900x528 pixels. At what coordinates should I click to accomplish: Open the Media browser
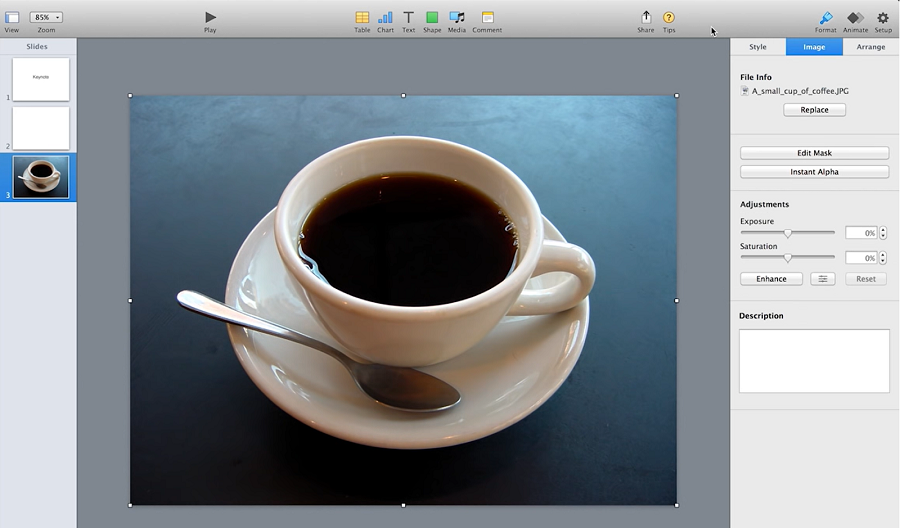point(457,18)
